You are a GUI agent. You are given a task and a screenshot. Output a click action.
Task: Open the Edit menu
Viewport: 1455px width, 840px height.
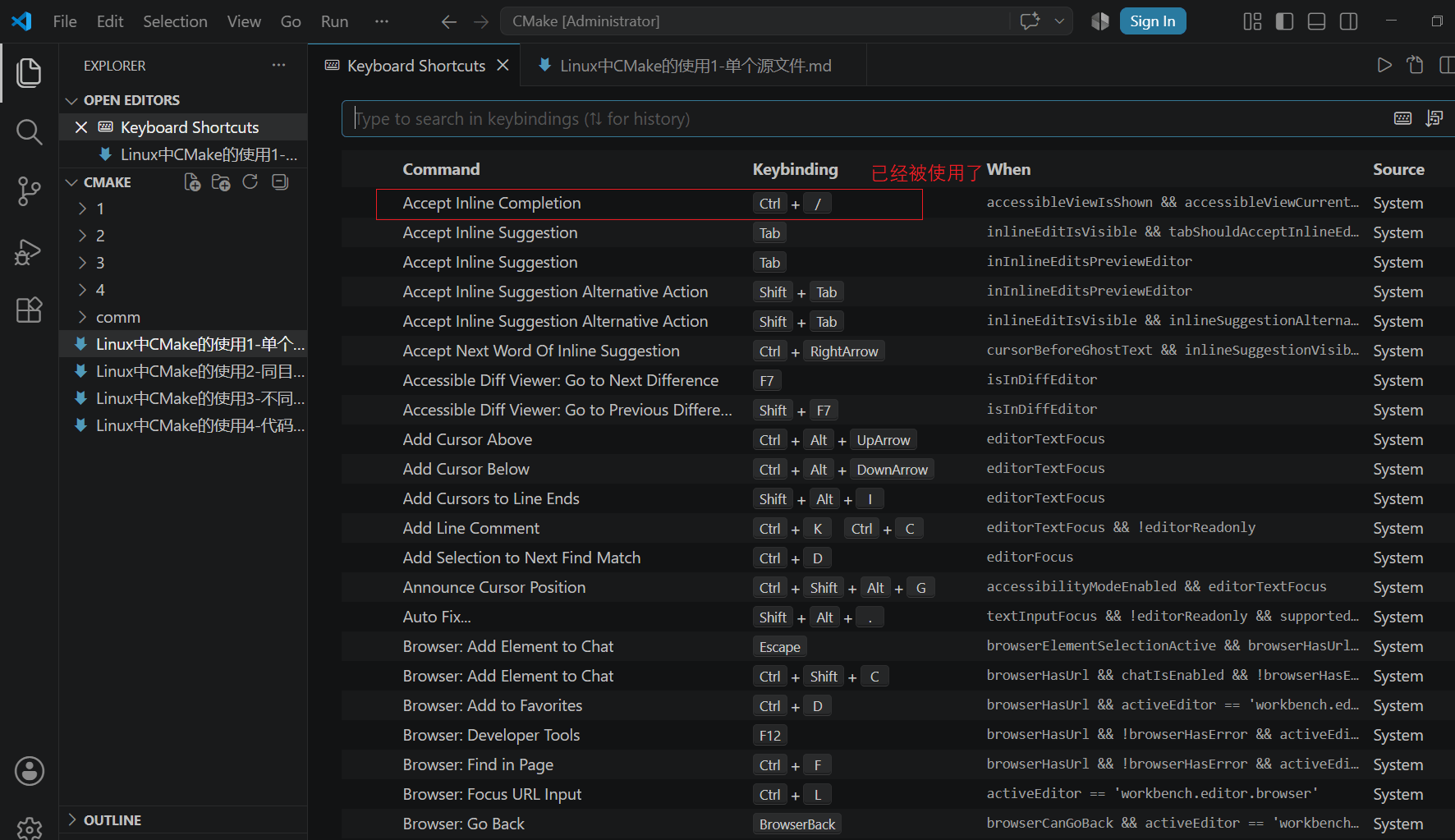pos(110,21)
